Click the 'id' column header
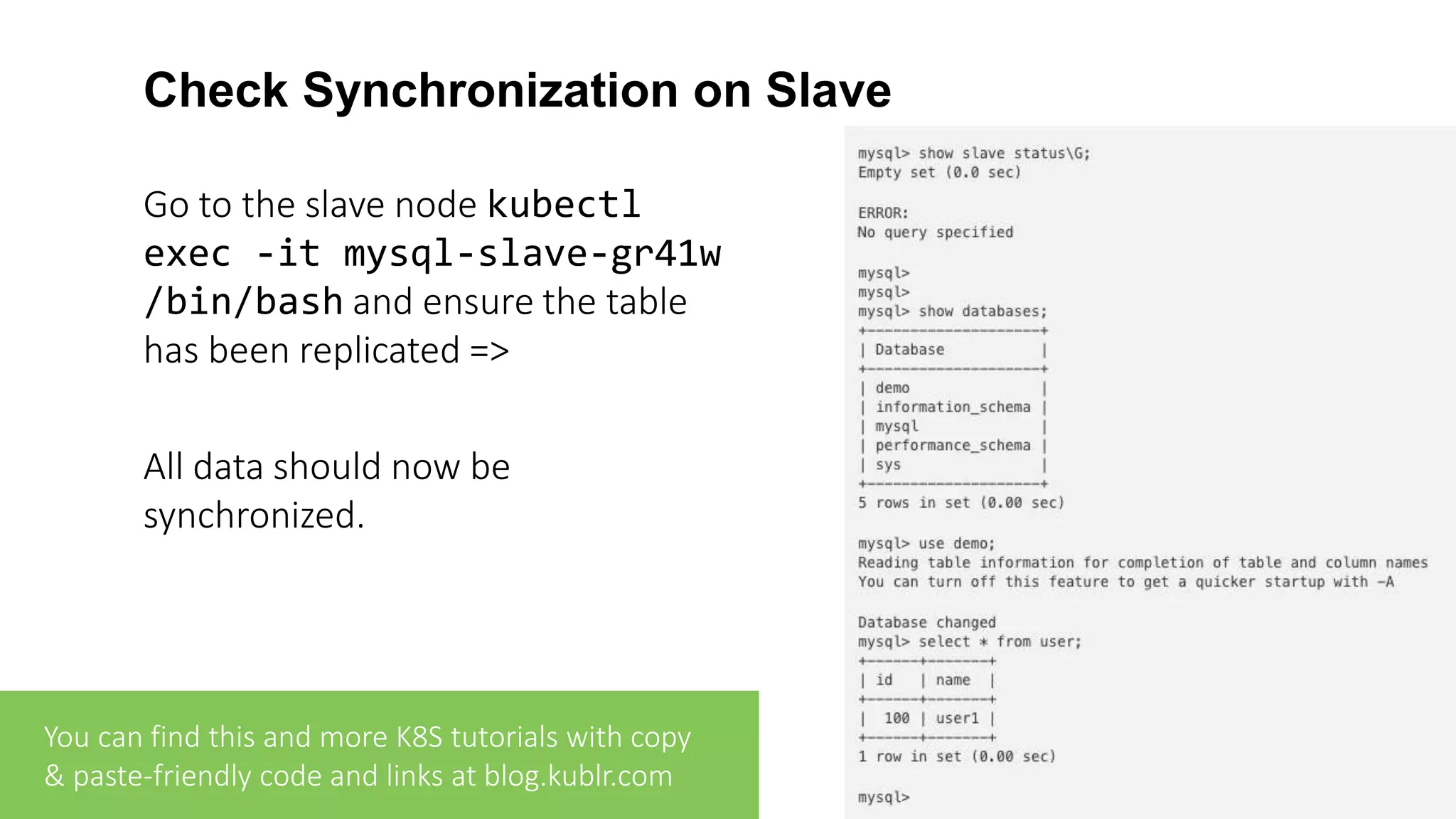Image resolution: width=1456 pixels, height=819 pixels. 884,680
